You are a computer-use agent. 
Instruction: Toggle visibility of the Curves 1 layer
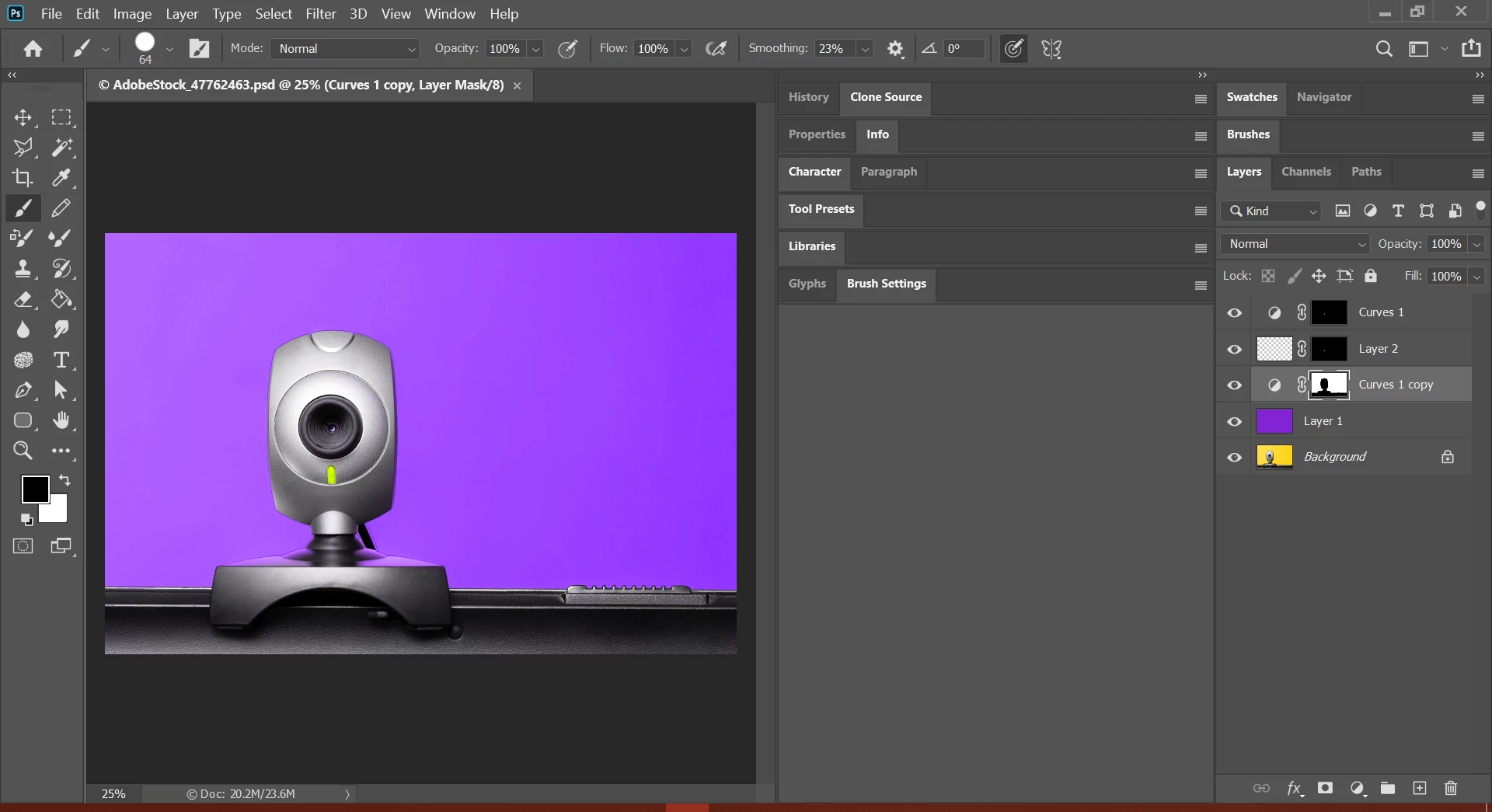1234,312
